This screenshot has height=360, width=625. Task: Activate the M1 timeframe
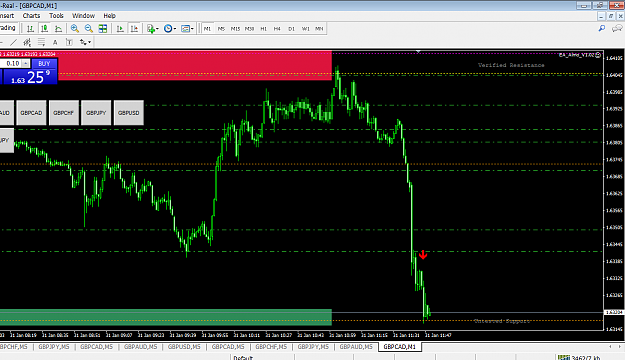point(207,29)
